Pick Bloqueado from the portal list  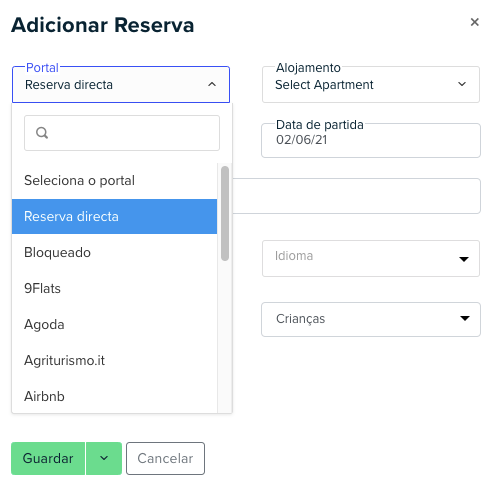114,252
